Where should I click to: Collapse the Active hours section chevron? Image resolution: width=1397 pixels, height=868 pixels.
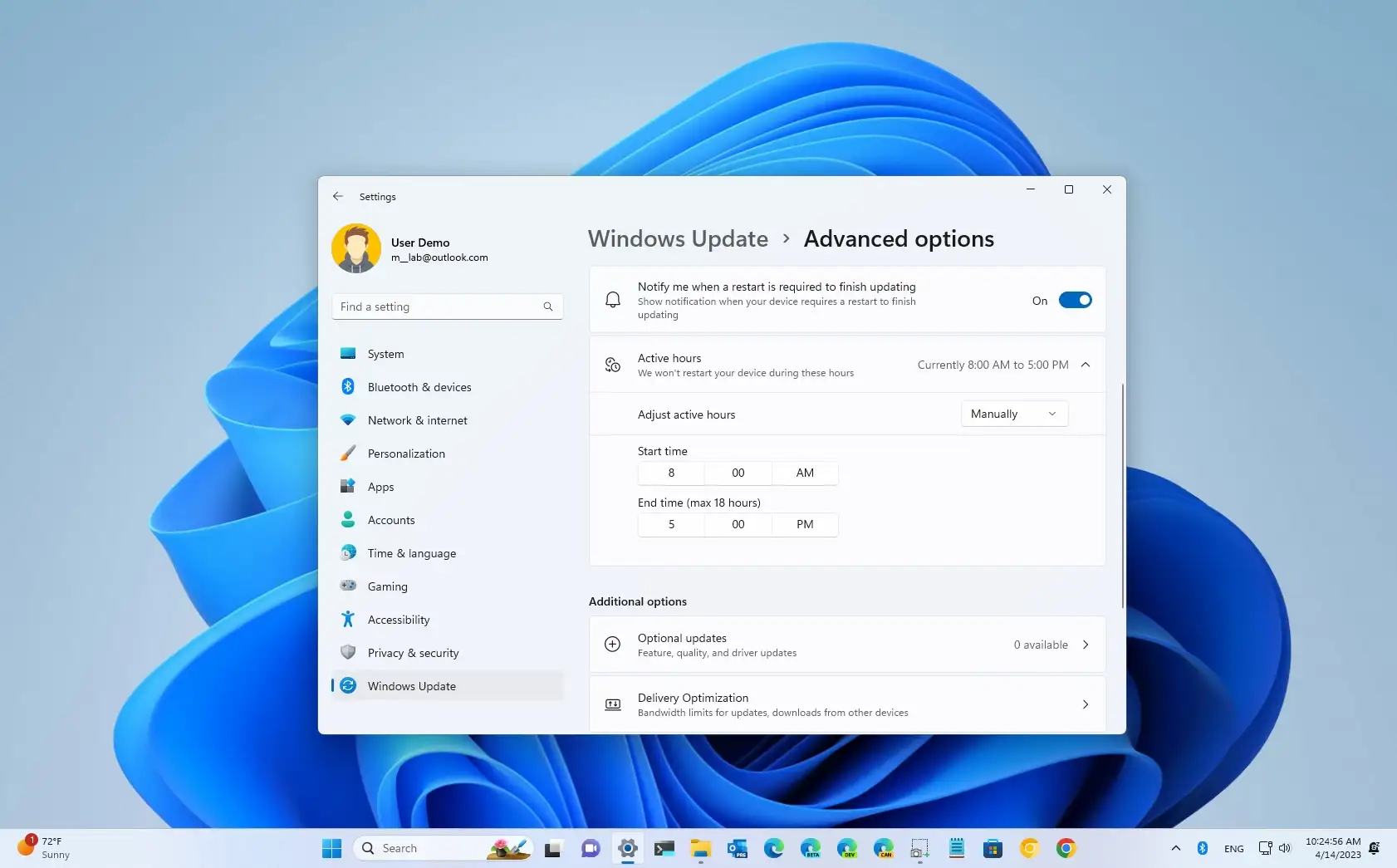(x=1086, y=365)
